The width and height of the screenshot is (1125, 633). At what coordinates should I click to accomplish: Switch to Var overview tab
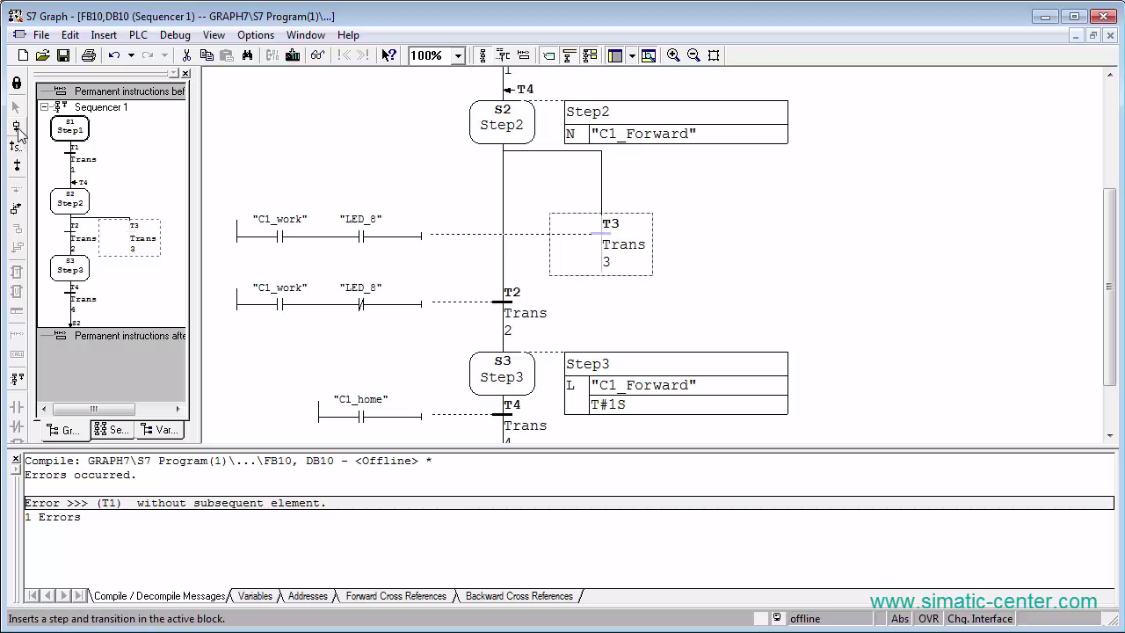[159, 430]
